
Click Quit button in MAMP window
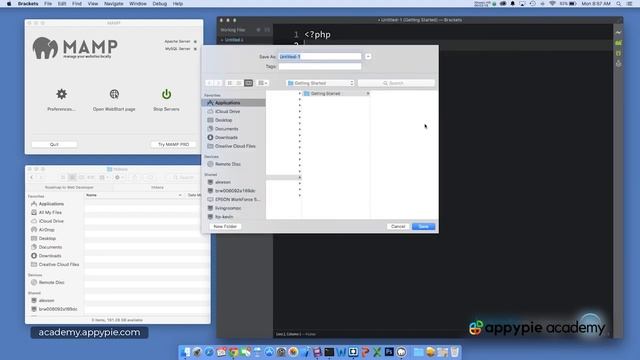(54, 144)
